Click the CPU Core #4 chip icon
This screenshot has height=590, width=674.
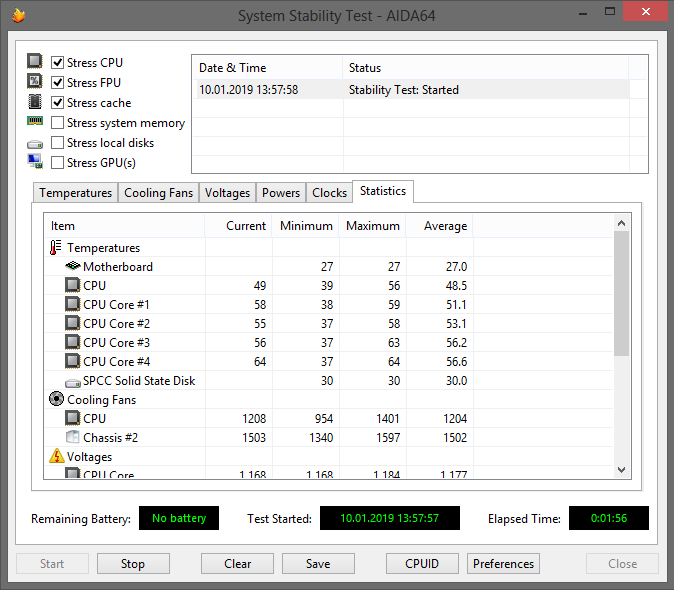73,361
